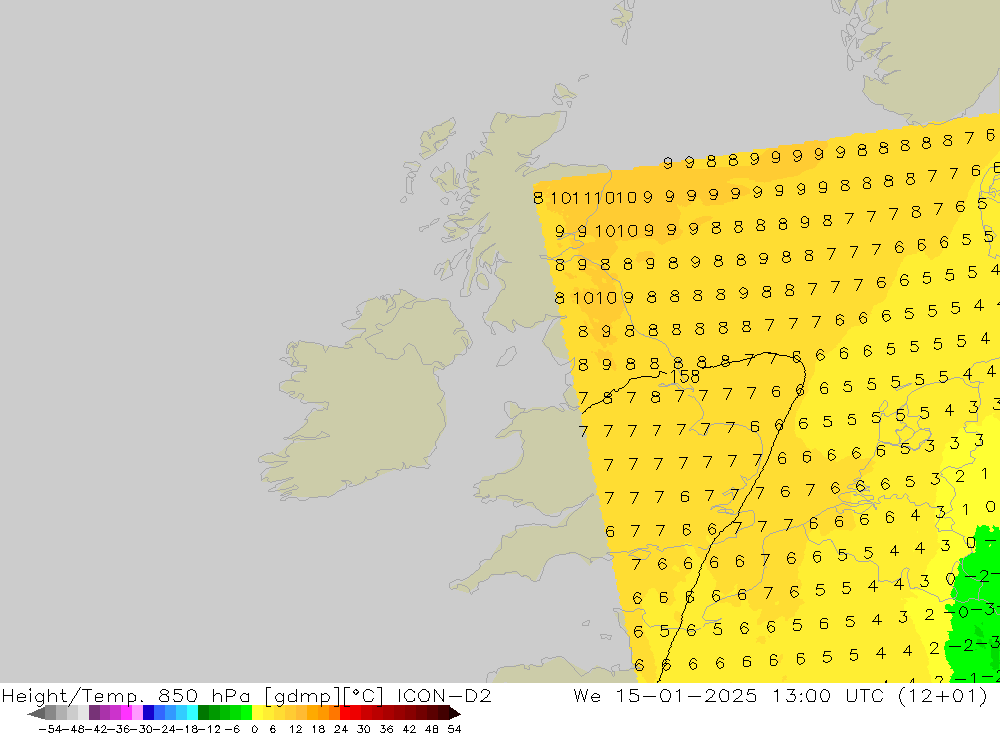The image size is (1000, 733).
Task: Click the legend label '24'
Action: pos(341,729)
